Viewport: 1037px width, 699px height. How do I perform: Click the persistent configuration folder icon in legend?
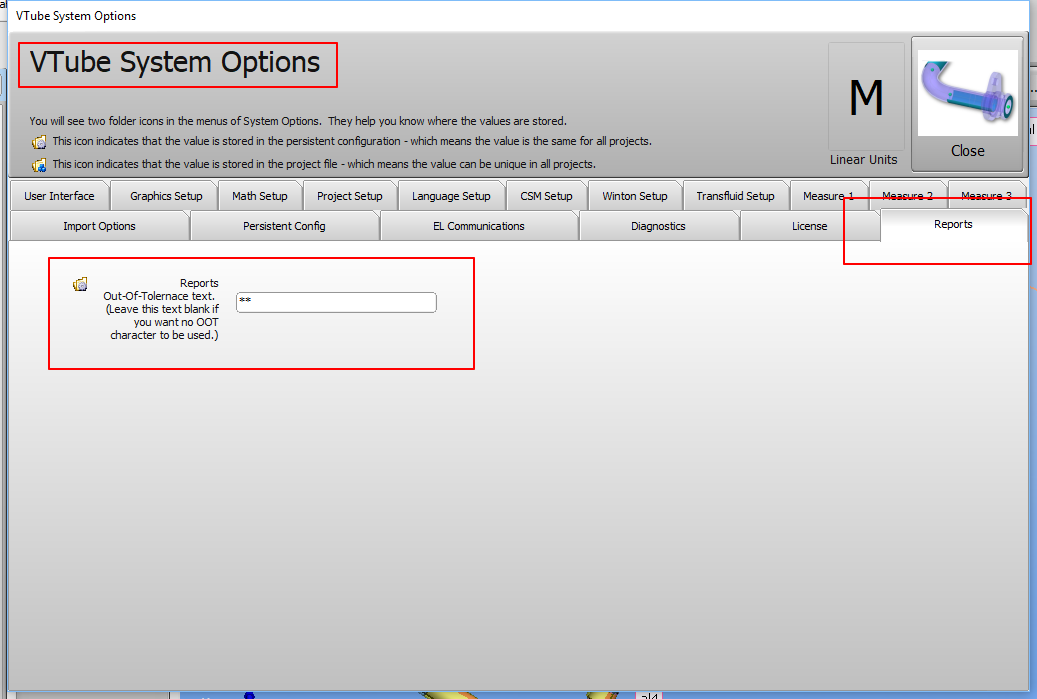click(39, 142)
